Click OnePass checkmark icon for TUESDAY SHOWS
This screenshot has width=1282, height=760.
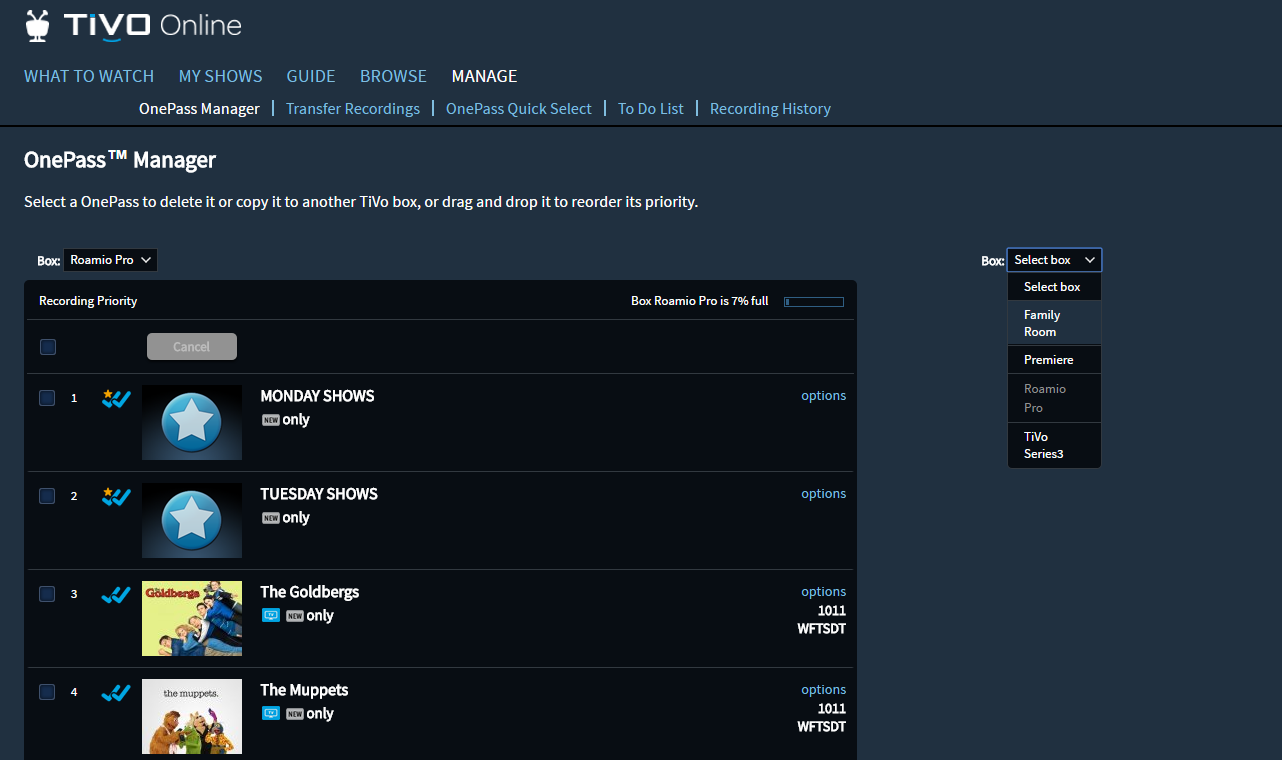coord(117,497)
